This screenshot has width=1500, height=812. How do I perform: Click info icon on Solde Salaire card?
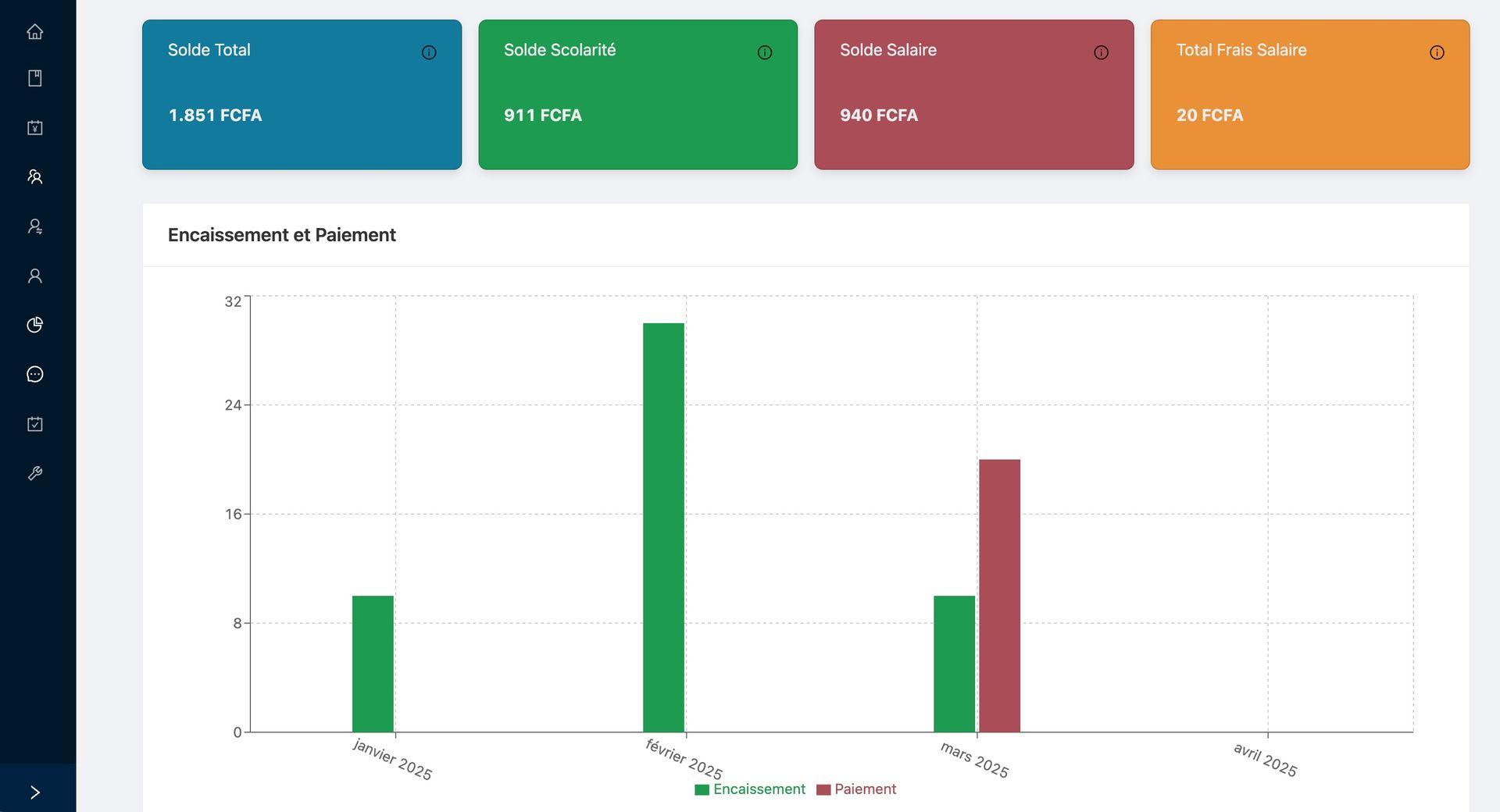coord(1101,52)
